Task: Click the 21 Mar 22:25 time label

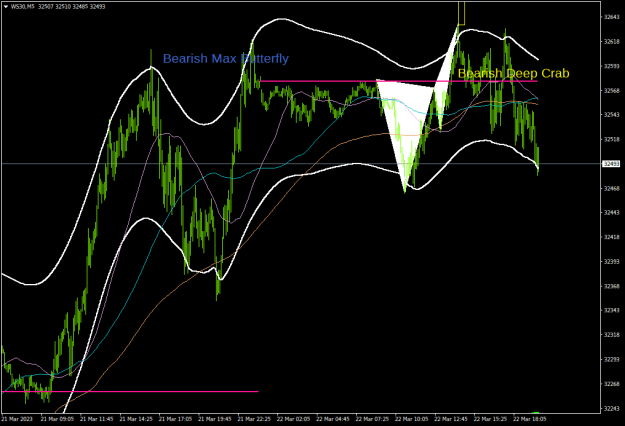Action: click(x=254, y=419)
